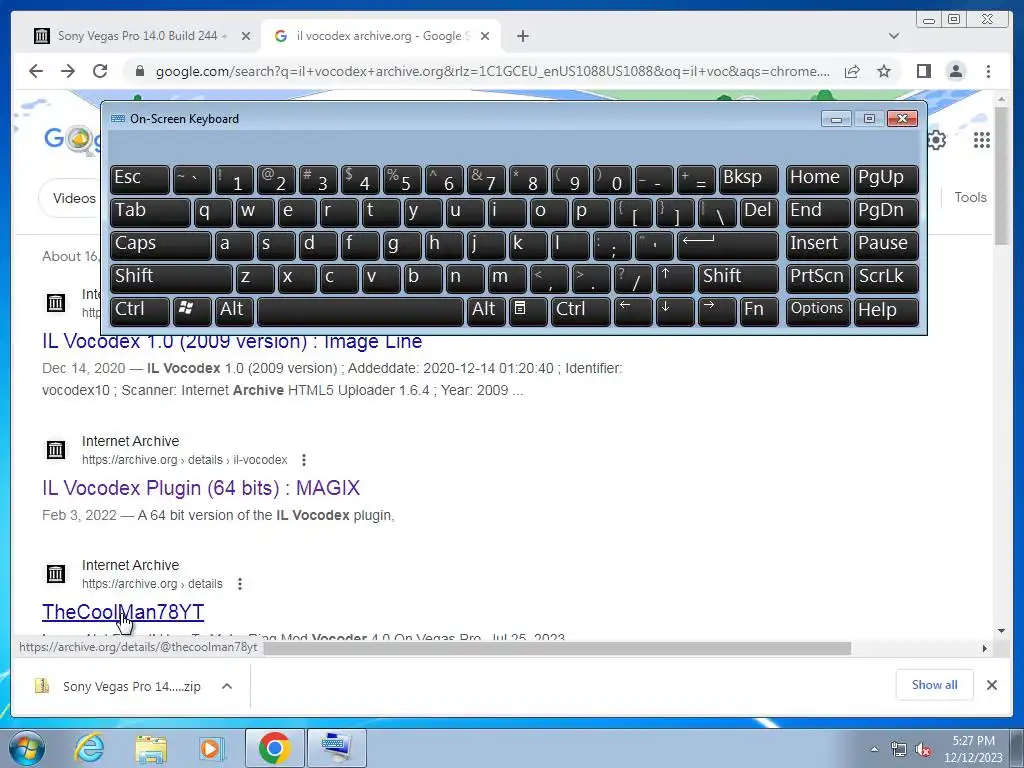Click the Windows logo key on keyboard
The image size is (1024, 768).
click(192, 310)
